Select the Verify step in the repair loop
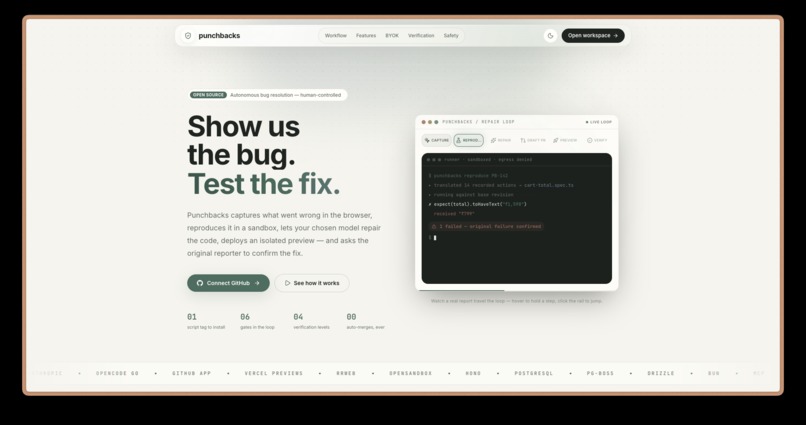This screenshot has width=806, height=425. point(597,140)
